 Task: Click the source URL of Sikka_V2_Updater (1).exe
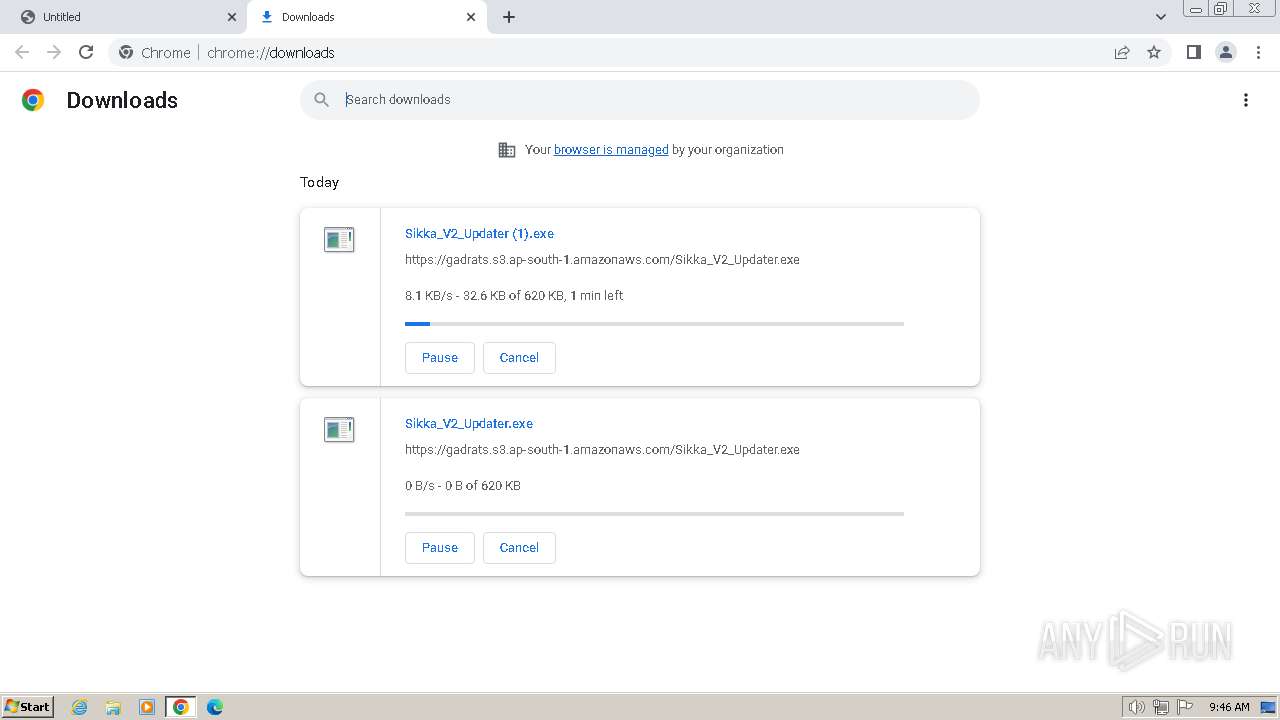pyautogui.click(x=602, y=260)
